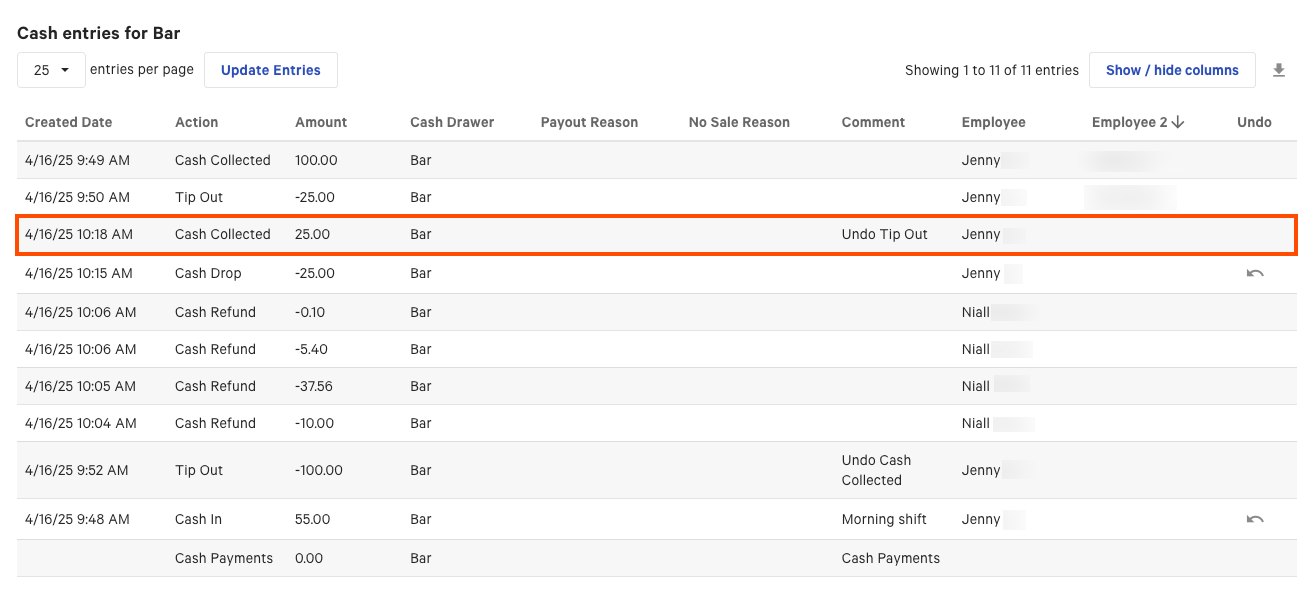Click the Payout Reason column header
This screenshot has height=592, width=1306.
pos(589,122)
